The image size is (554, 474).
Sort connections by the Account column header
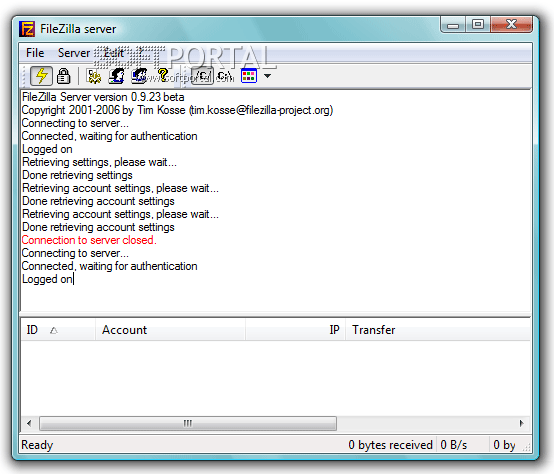(171, 330)
